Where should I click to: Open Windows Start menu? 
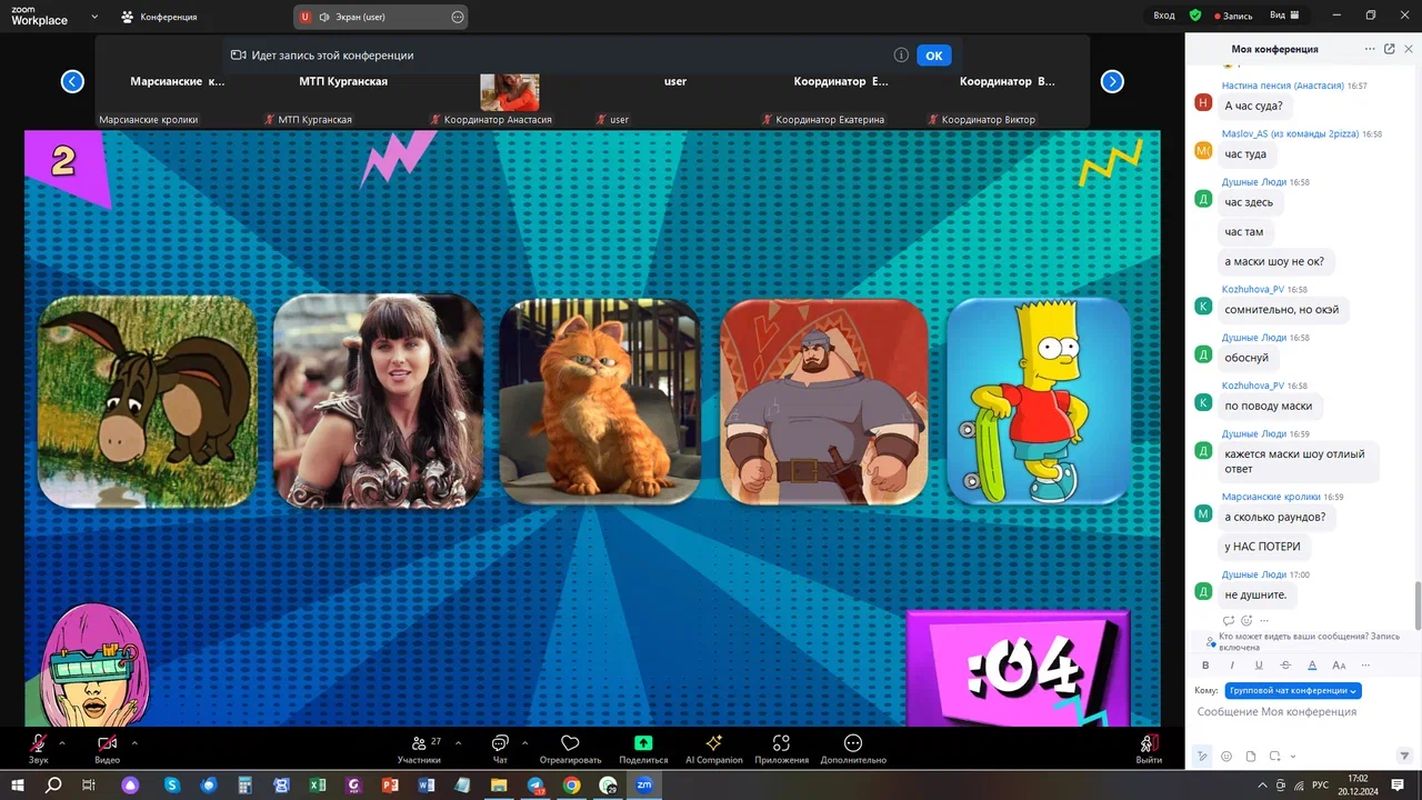pyautogui.click(x=18, y=785)
